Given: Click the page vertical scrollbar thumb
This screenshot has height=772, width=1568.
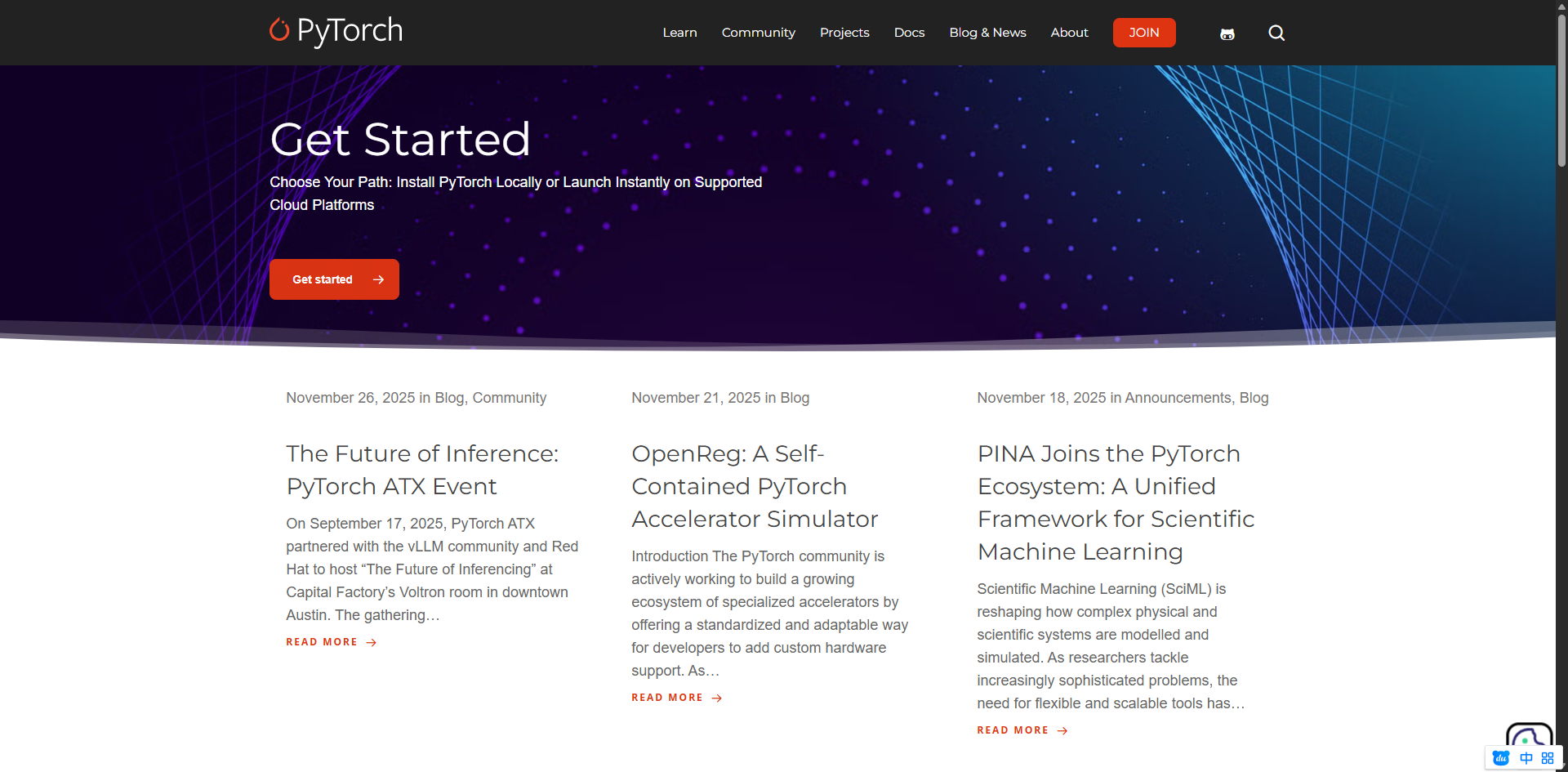Looking at the screenshot, I should click(x=1561, y=90).
